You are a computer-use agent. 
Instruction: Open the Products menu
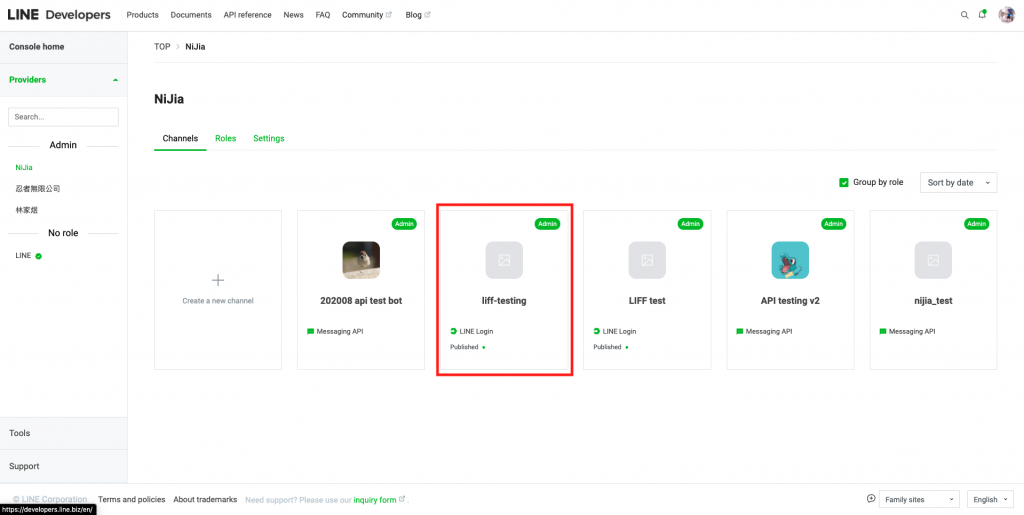click(142, 15)
